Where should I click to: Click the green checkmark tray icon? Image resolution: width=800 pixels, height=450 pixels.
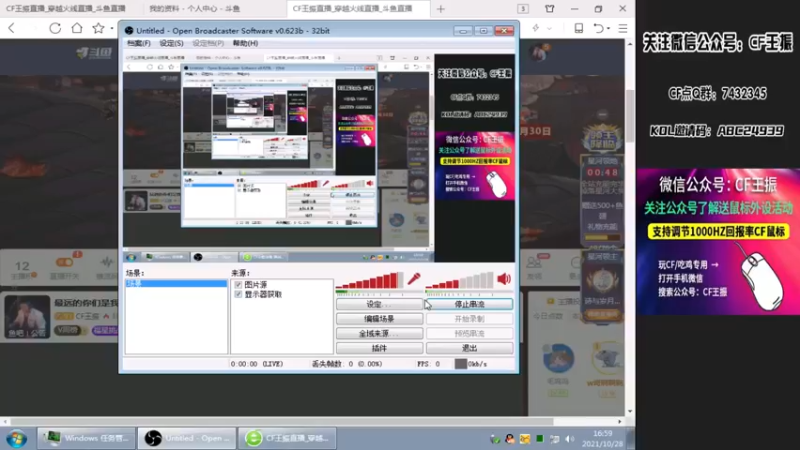(x=494, y=439)
